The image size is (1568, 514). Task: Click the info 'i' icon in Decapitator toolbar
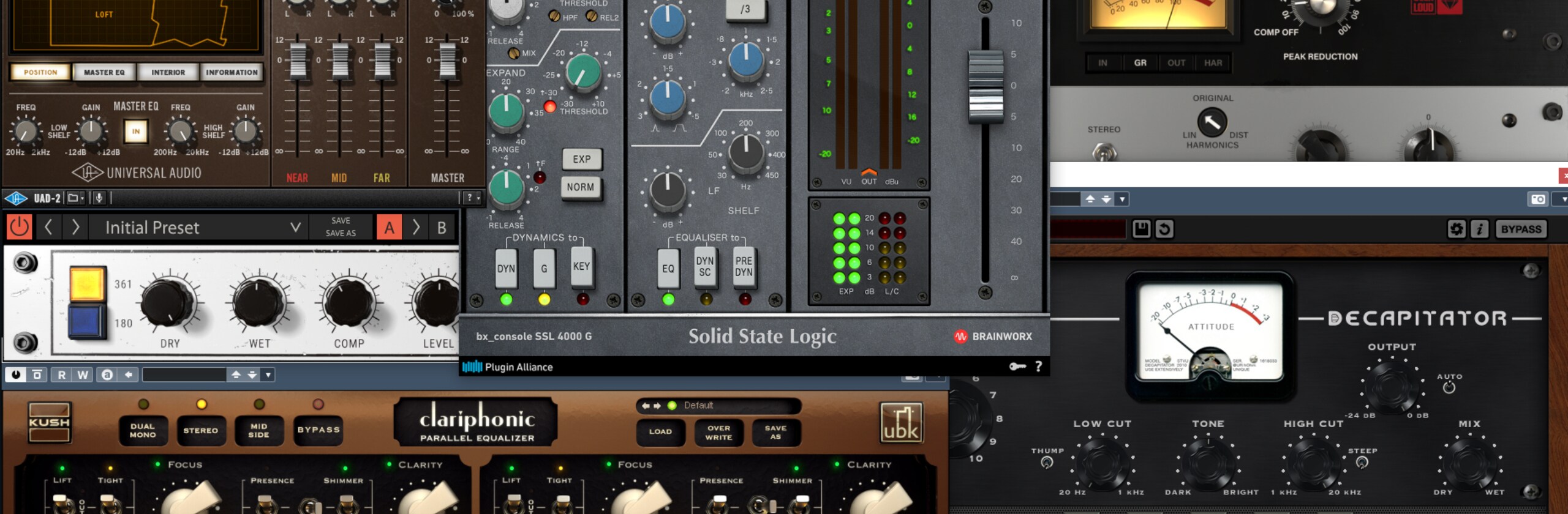tap(1479, 229)
